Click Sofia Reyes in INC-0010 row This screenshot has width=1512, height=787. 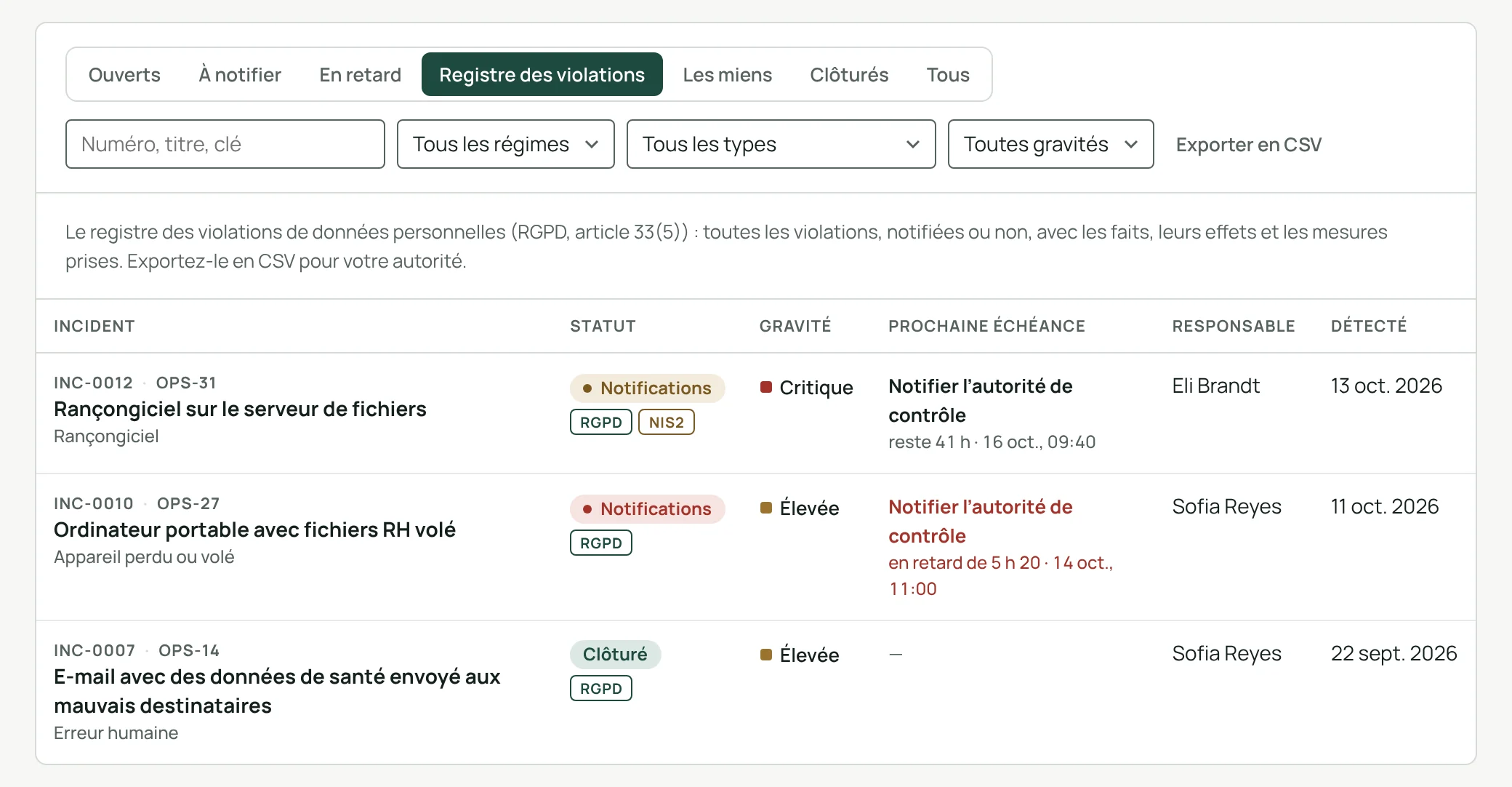pos(1226,506)
